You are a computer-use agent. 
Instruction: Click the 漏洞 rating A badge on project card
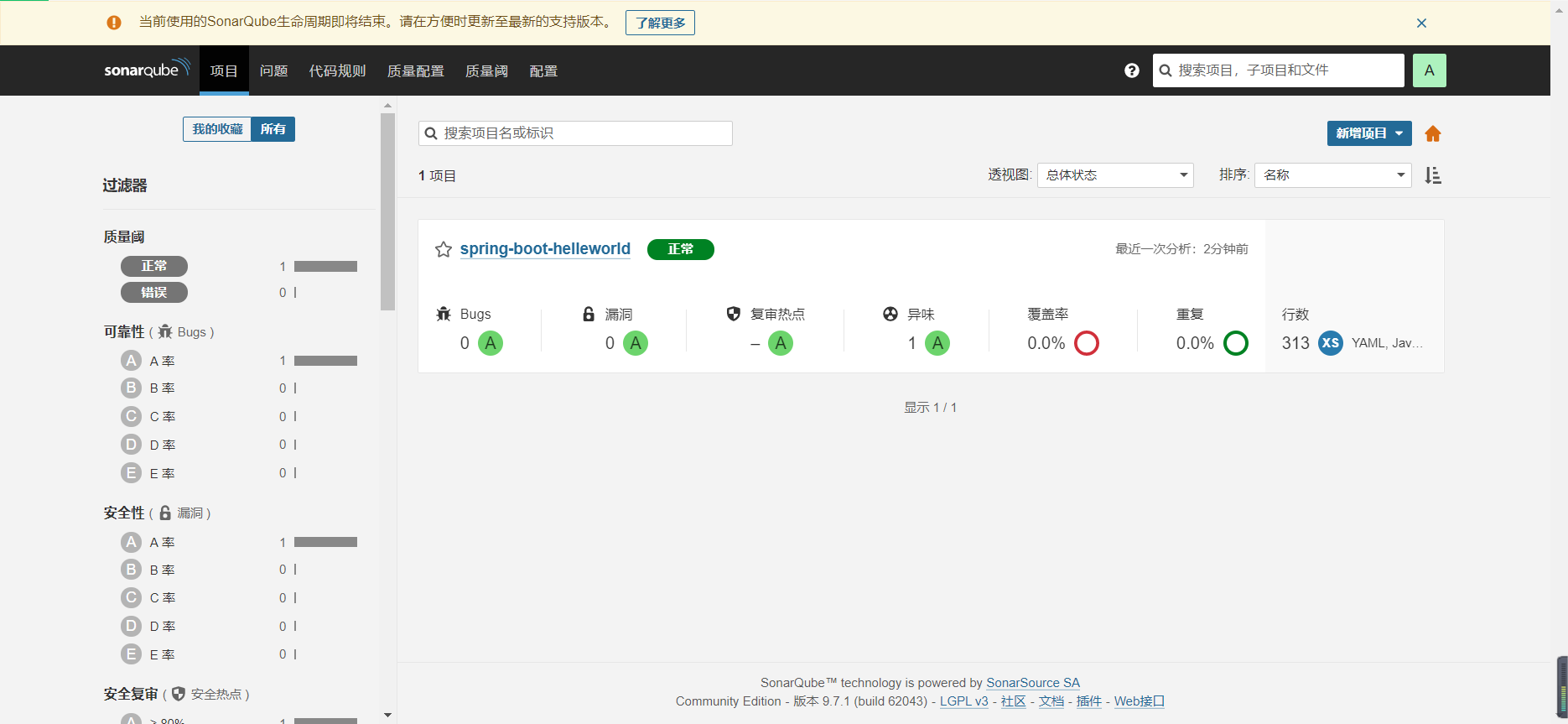click(x=636, y=343)
